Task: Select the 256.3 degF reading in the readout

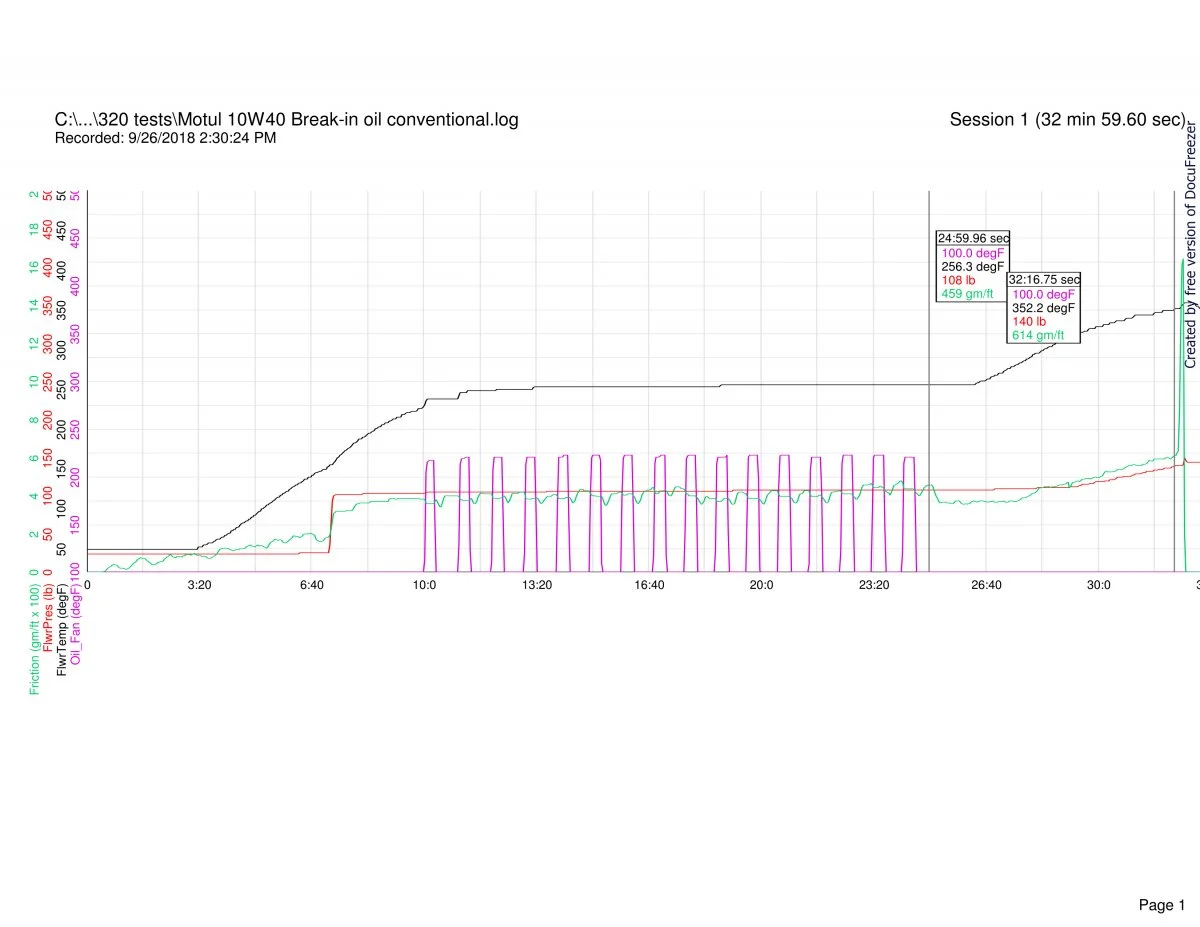Action: 972,267
